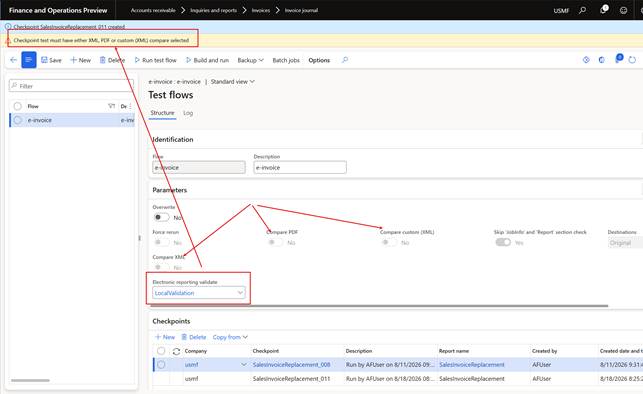643x394 pixels.
Task: Click the Report name column header
Action: click(454, 351)
